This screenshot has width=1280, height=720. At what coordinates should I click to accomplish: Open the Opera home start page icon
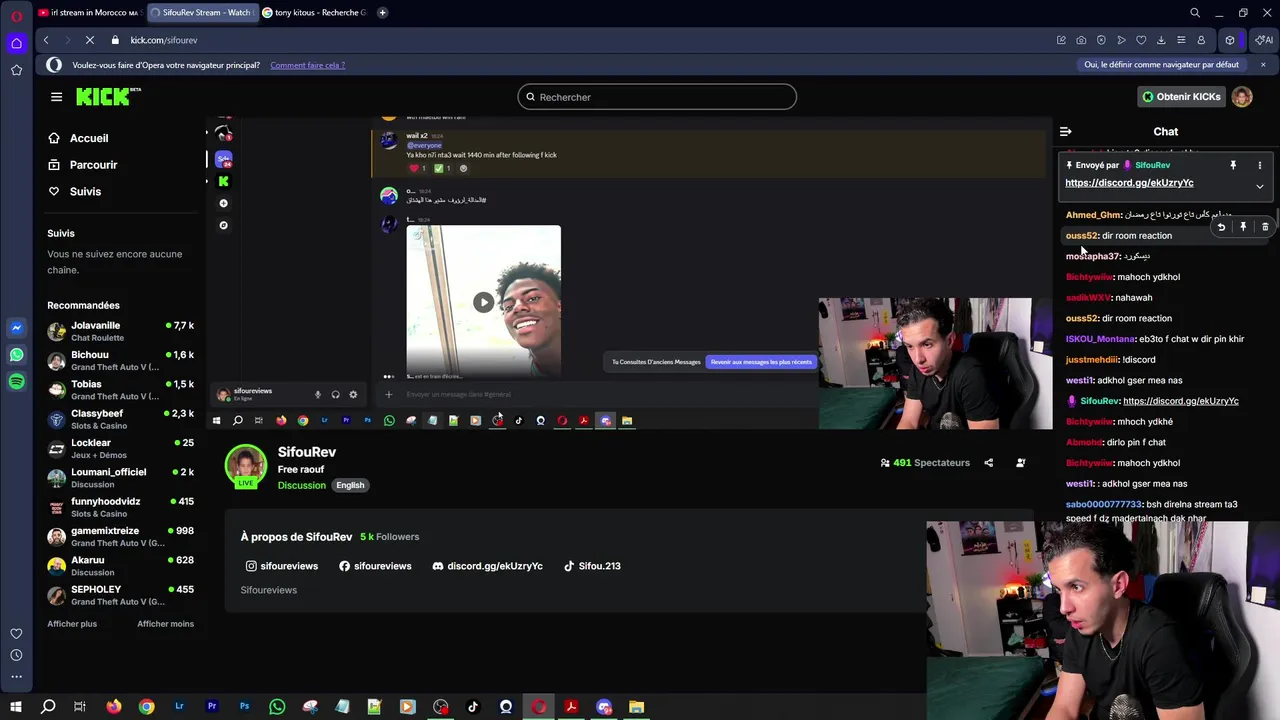tap(16, 43)
